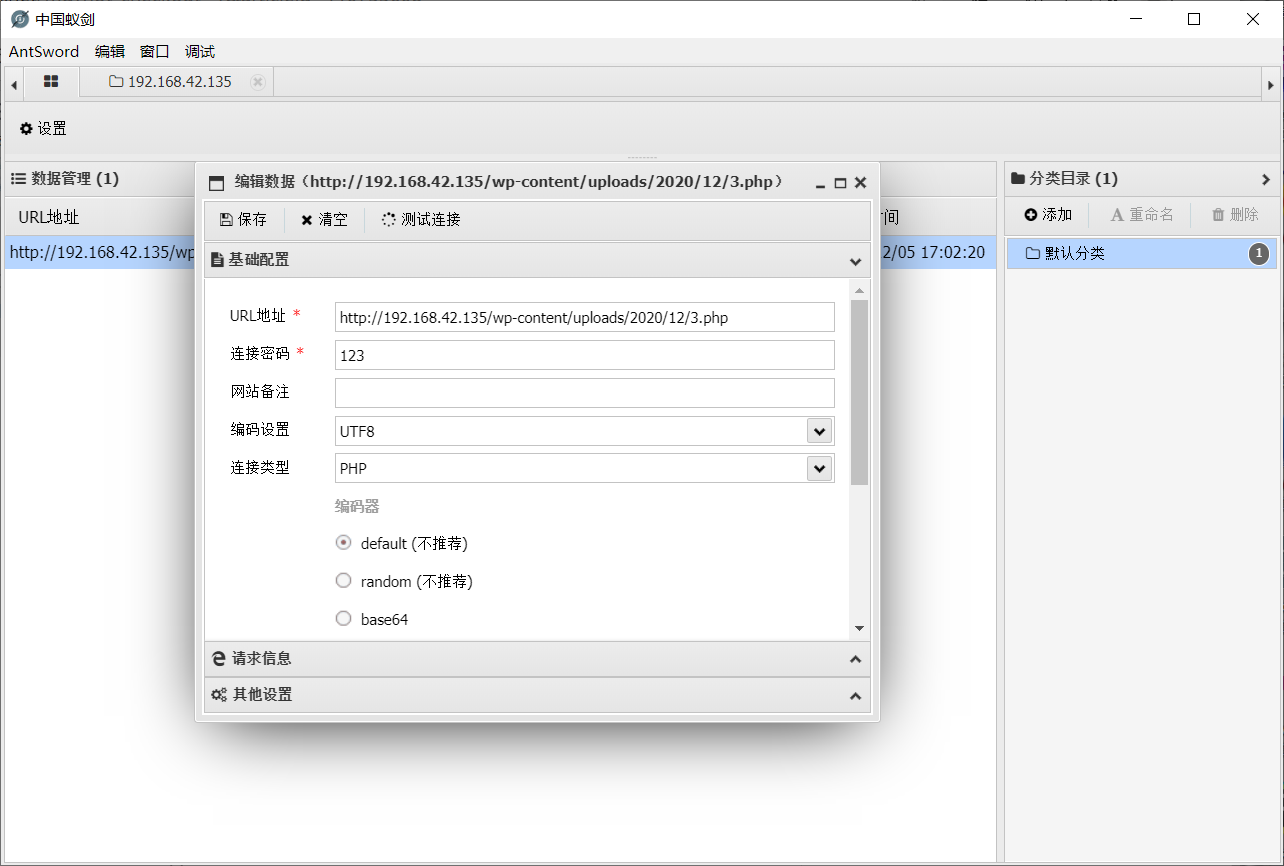Select the random encoder option
Image resolution: width=1284 pixels, height=866 pixels.
(x=343, y=579)
